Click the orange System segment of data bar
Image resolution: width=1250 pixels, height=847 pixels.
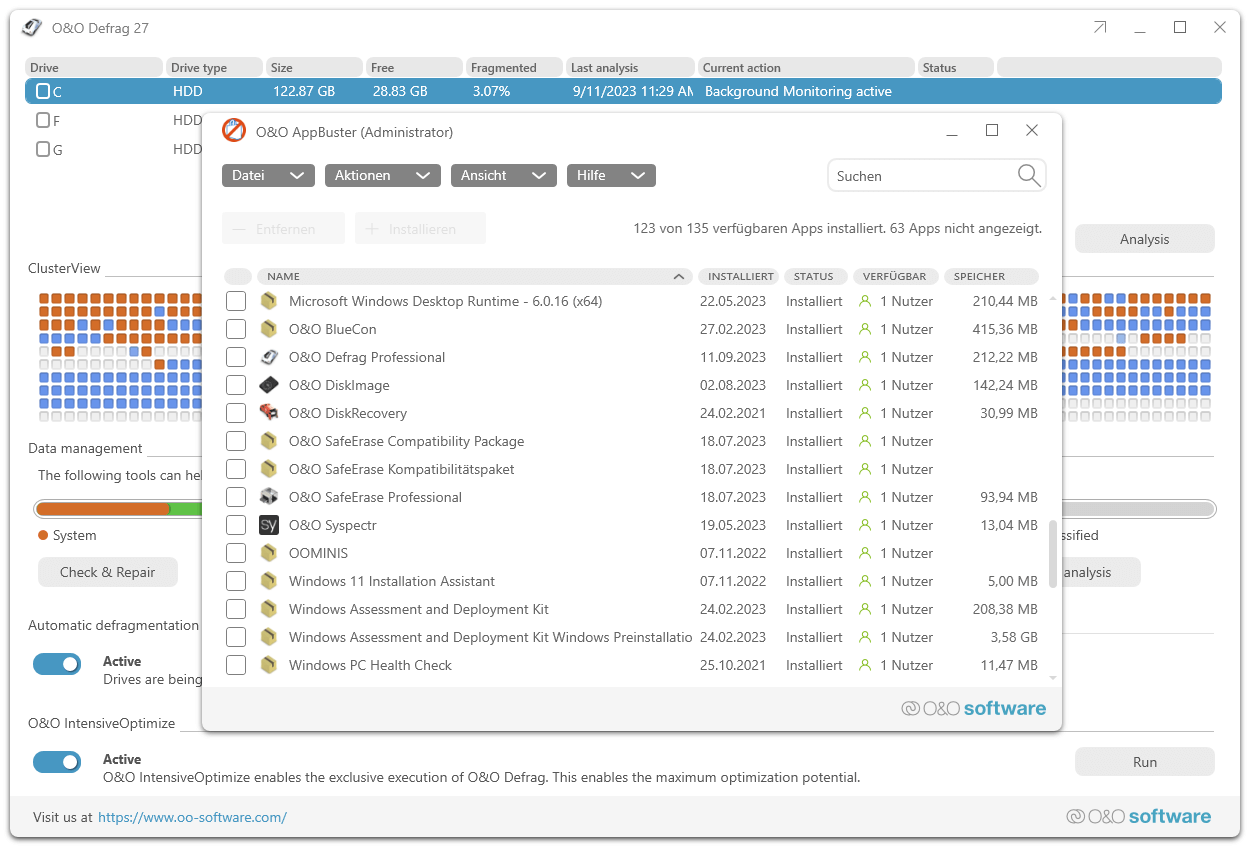pyautogui.click(x=104, y=509)
